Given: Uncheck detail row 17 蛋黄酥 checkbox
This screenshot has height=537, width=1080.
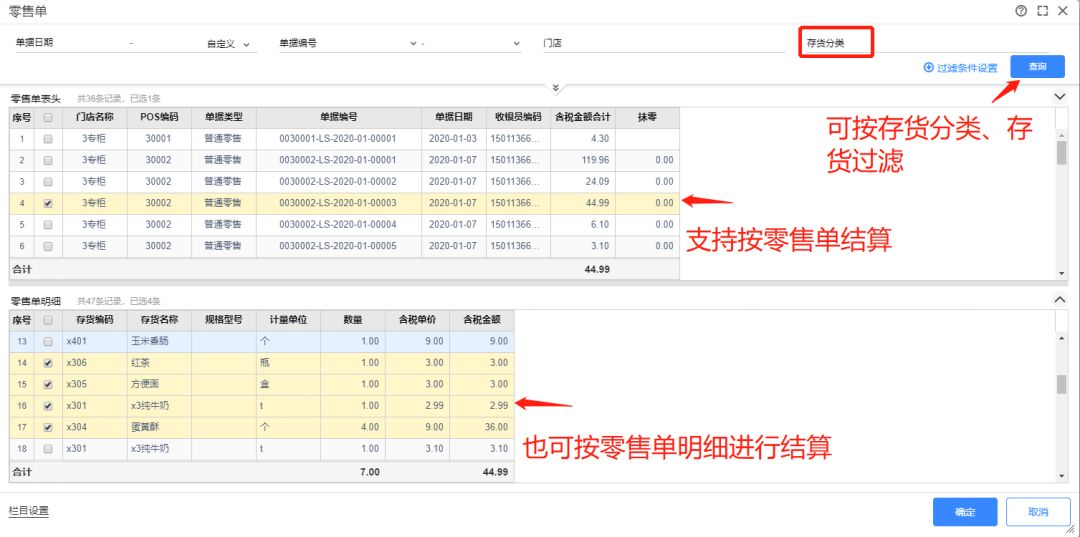Looking at the screenshot, I should click(48, 428).
